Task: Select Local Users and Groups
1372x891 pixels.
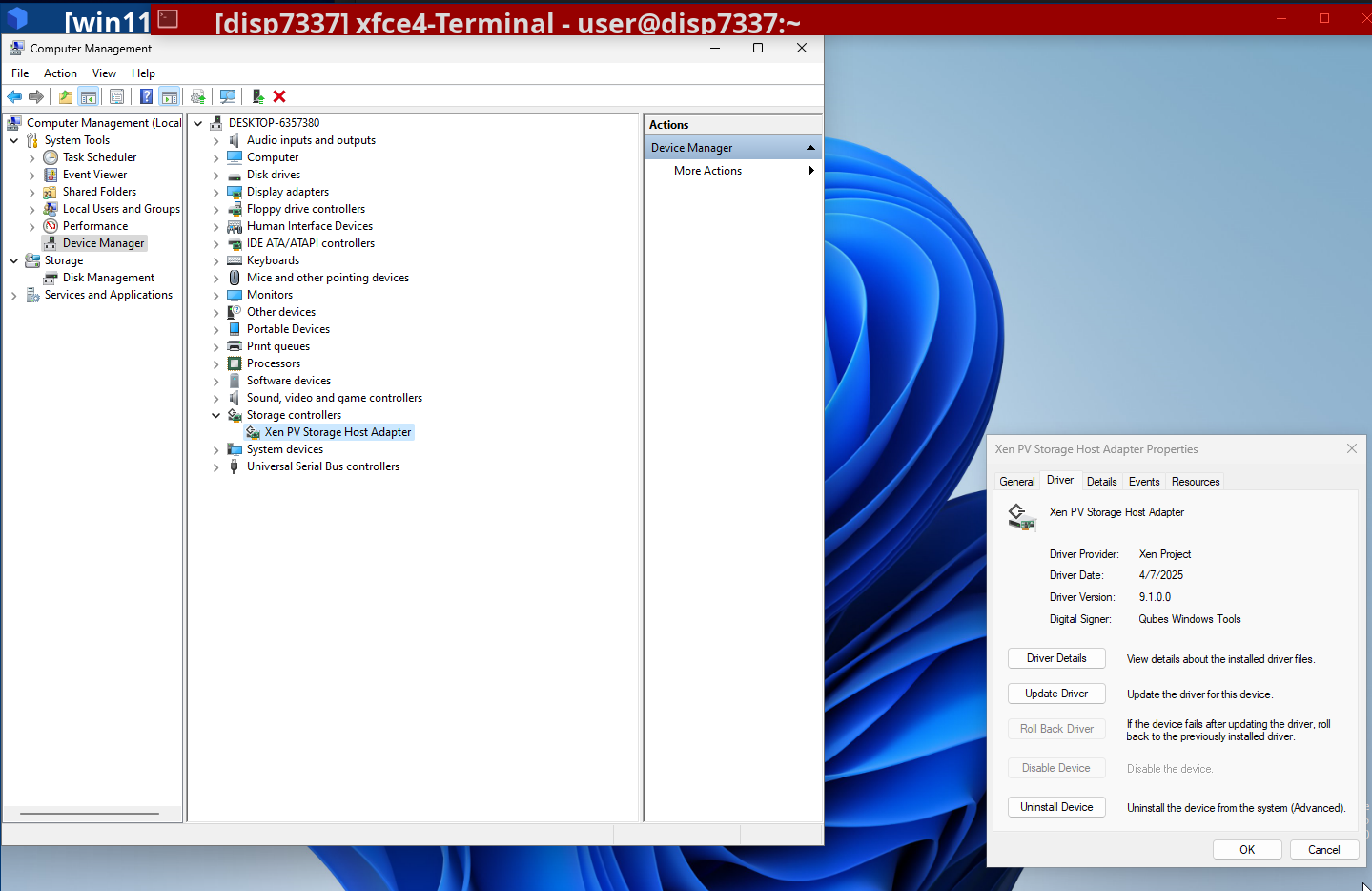Action: [x=121, y=209]
